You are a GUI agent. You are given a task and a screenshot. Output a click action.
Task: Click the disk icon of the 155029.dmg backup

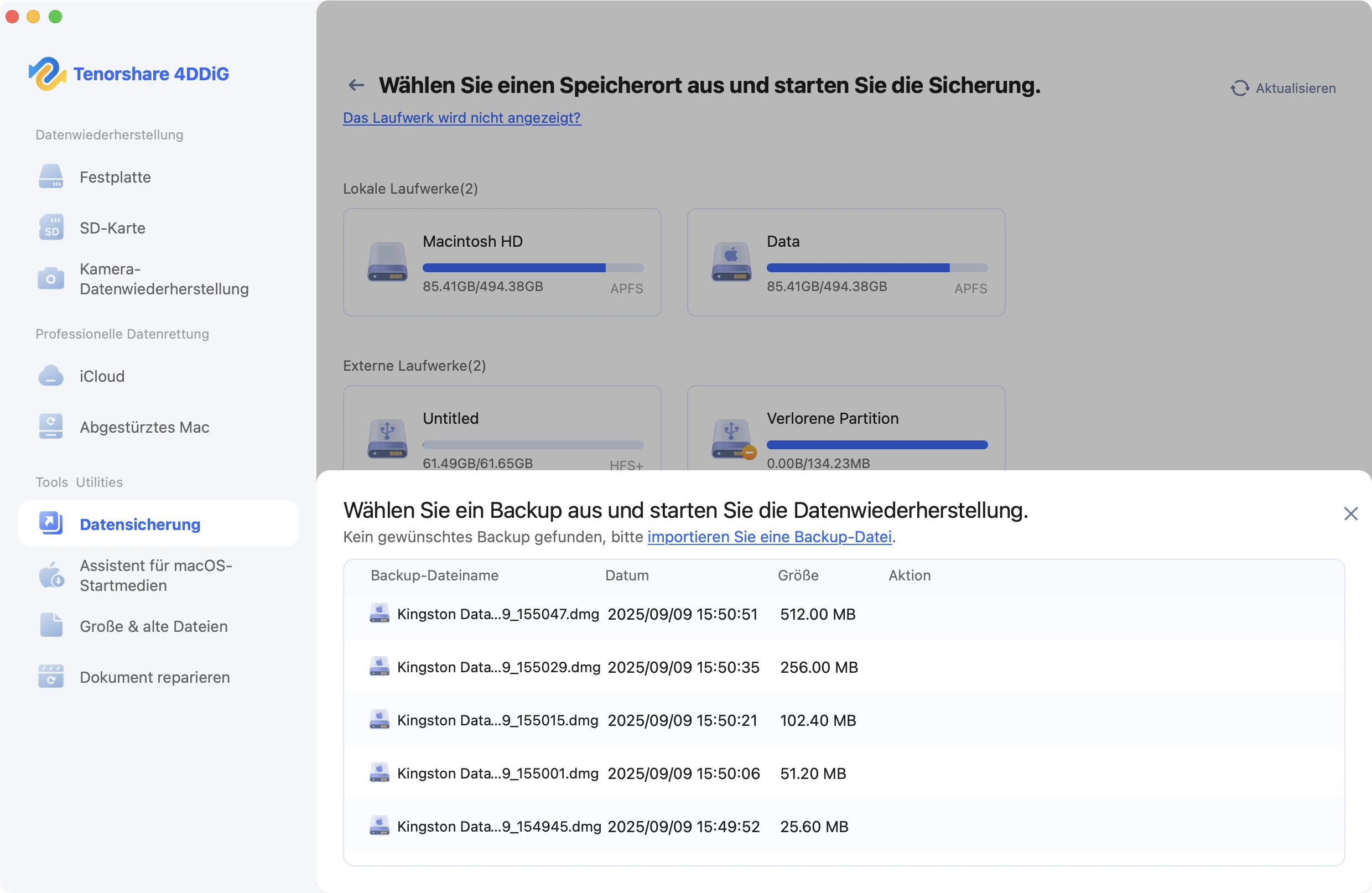pyautogui.click(x=380, y=667)
